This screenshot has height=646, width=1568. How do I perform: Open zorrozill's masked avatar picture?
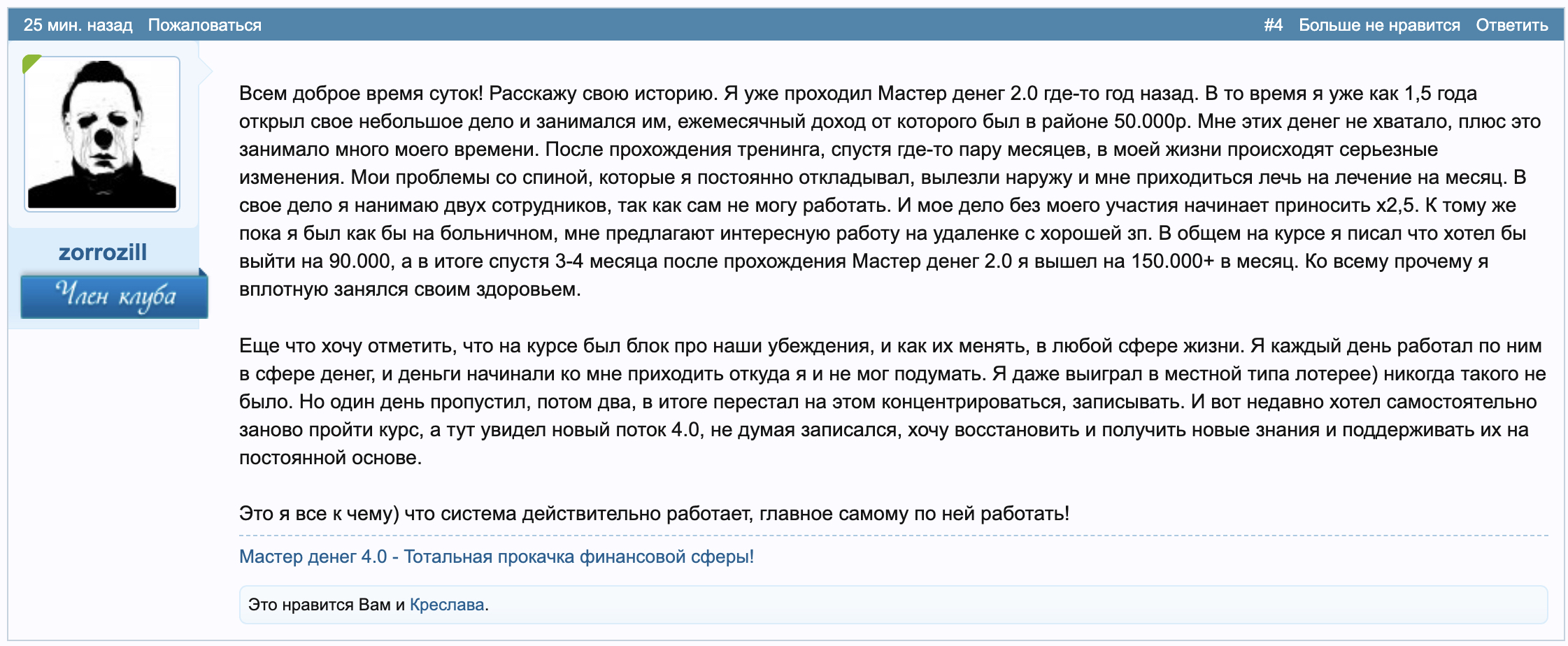point(102,134)
